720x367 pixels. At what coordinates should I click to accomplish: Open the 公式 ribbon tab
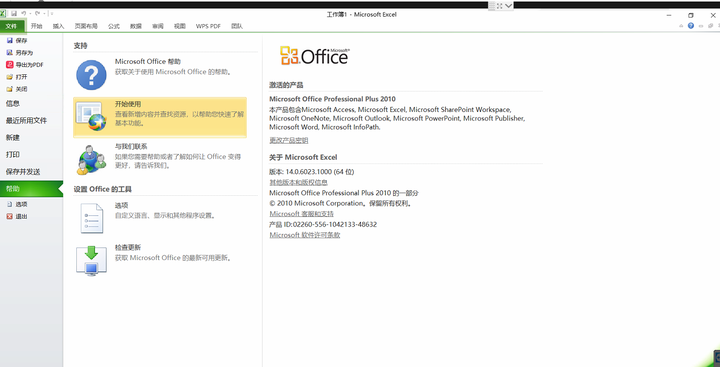coord(114,26)
